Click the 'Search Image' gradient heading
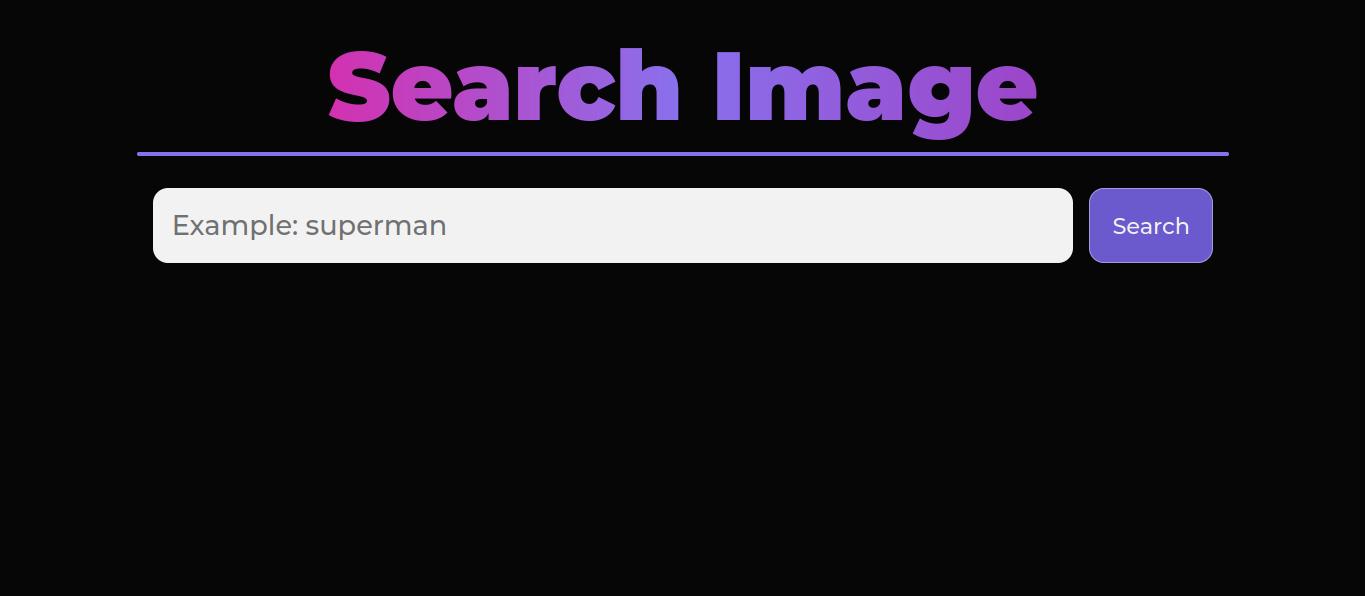 coord(682,90)
